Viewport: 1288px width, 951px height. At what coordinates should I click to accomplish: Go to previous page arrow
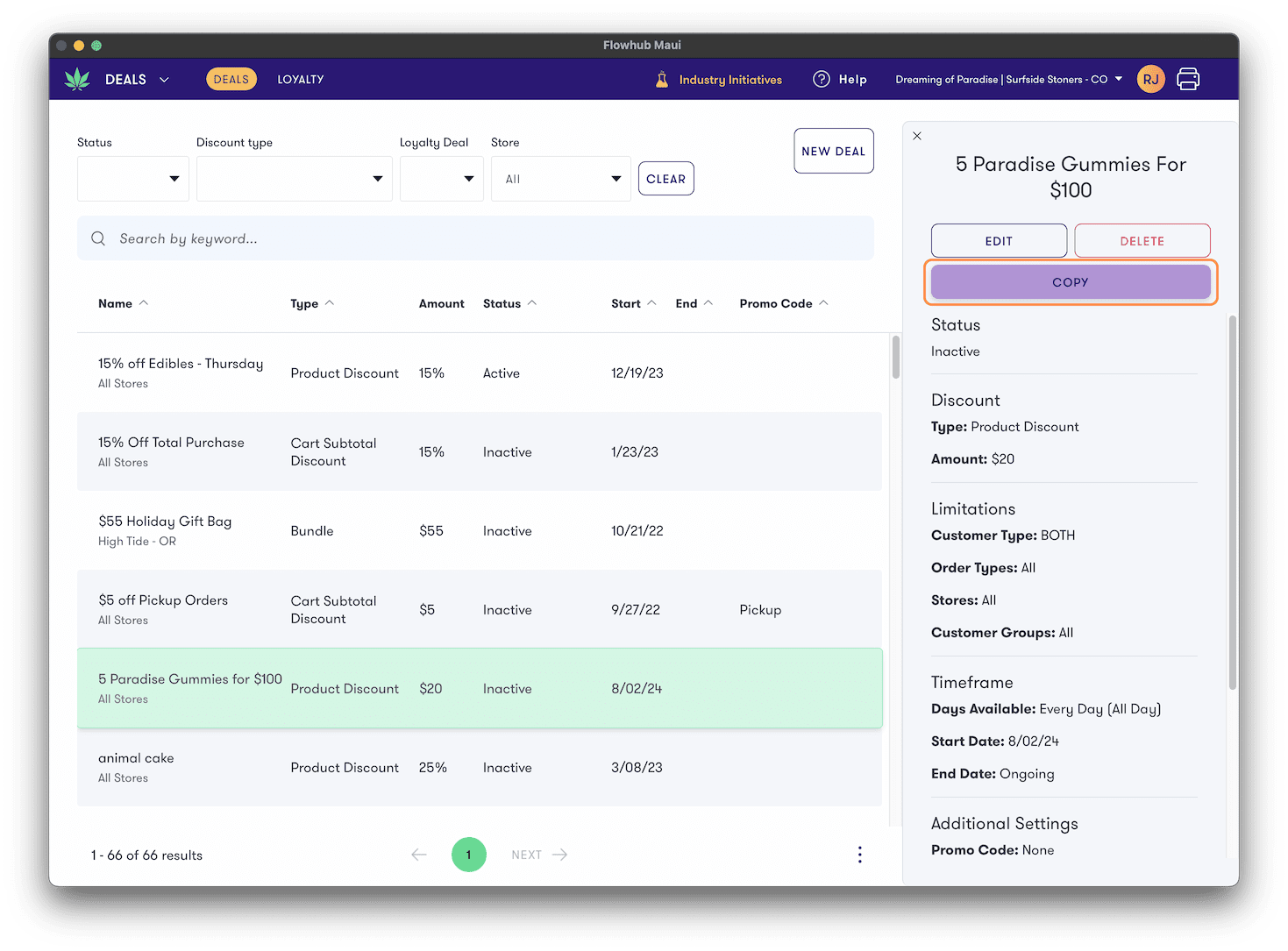point(419,855)
